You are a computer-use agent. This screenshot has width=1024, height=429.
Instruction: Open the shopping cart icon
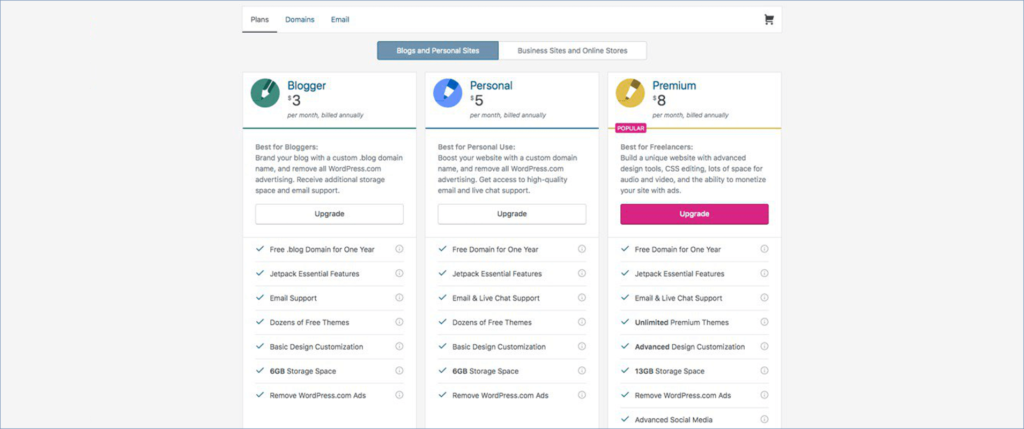[768, 19]
